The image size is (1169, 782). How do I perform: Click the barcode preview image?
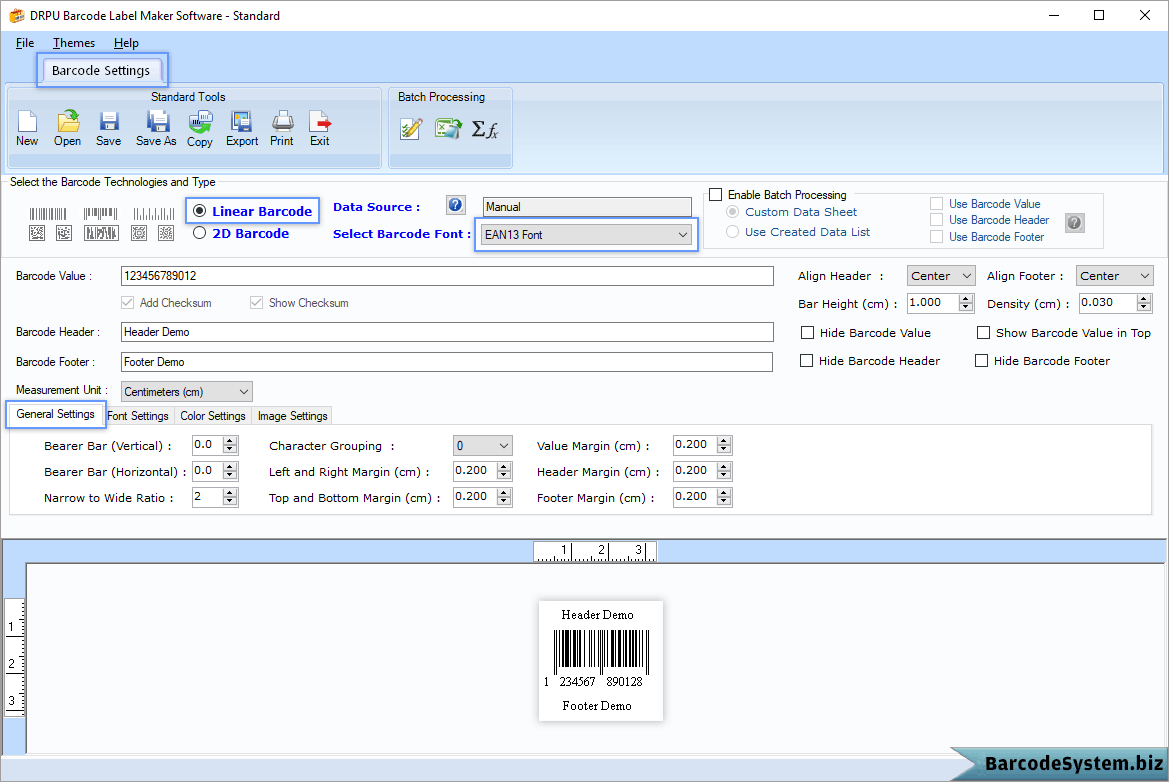[601, 660]
